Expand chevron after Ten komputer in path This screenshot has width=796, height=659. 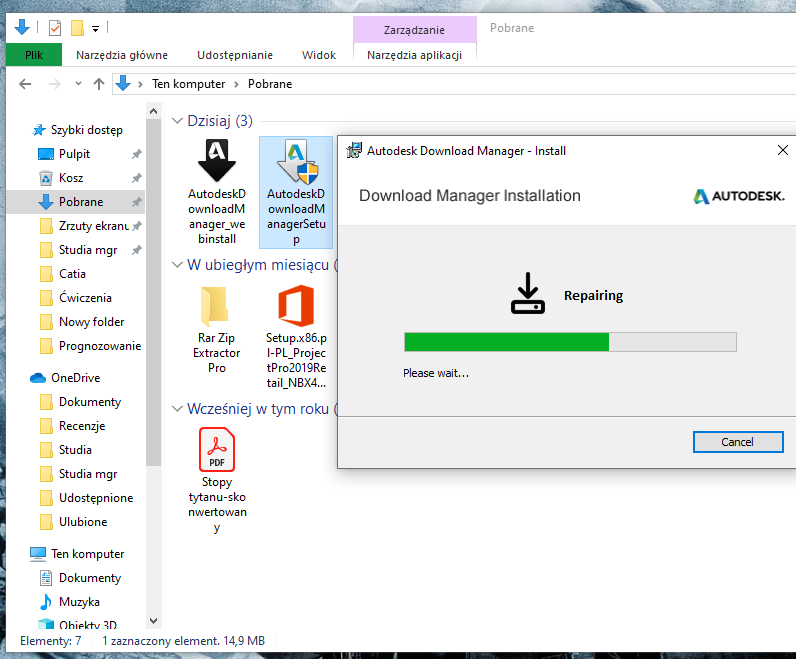click(237, 84)
